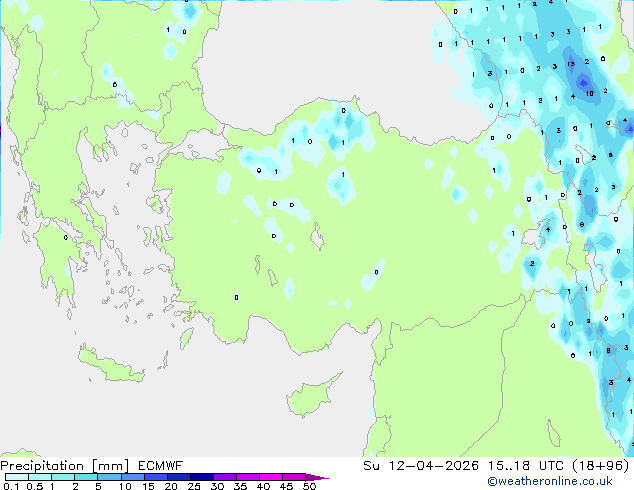Click the legend label '30'
634x490 pixels.
pos(217,486)
